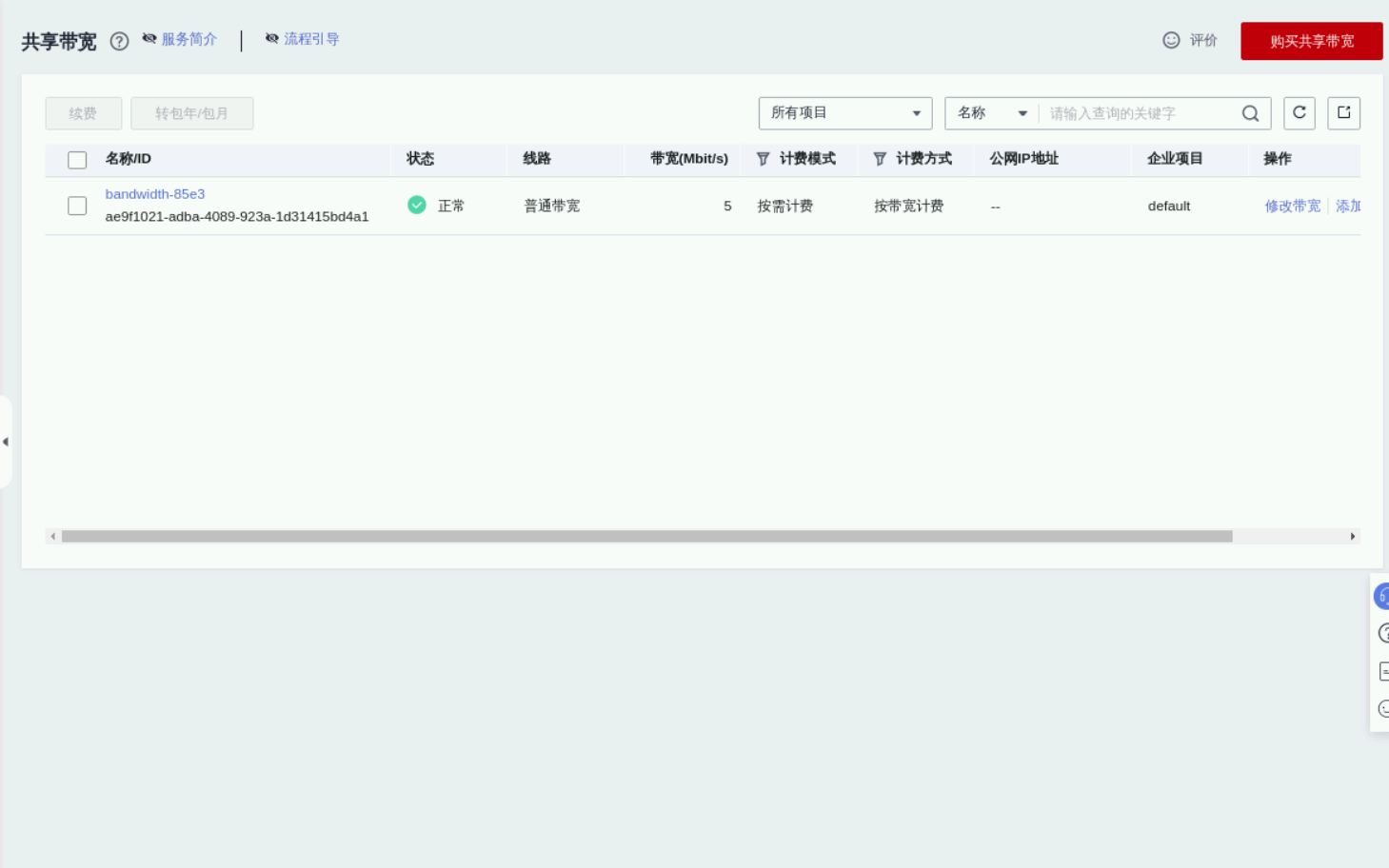The image size is (1389, 868).
Task: Click the refresh list icon
Action: [1300, 113]
